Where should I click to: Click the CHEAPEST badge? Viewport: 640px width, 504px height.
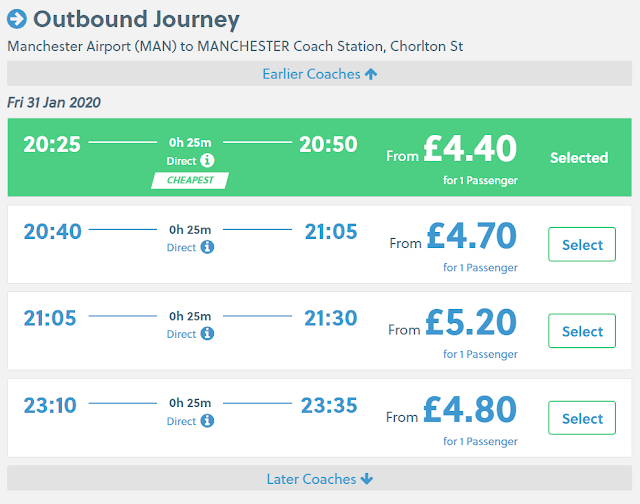coord(190,180)
